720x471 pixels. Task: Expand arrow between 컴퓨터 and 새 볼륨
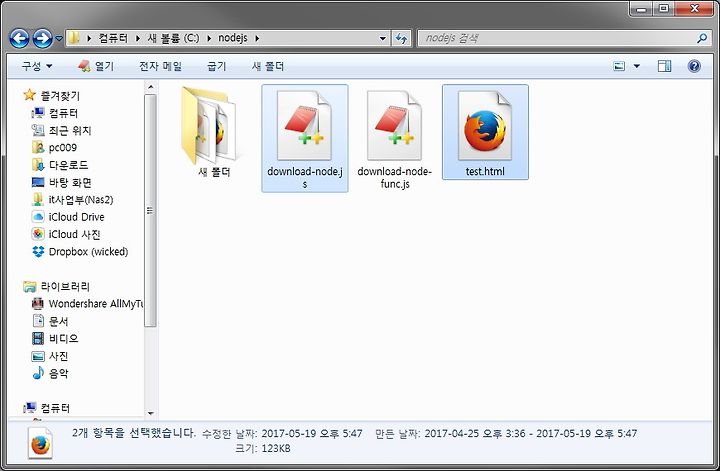[138, 38]
